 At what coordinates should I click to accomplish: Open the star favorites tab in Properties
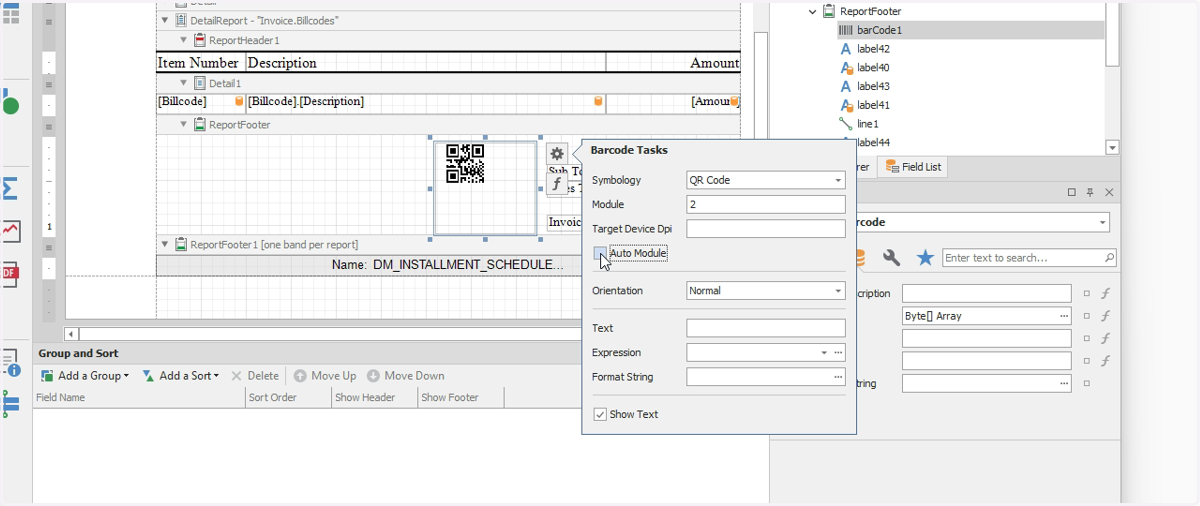(x=925, y=258)
